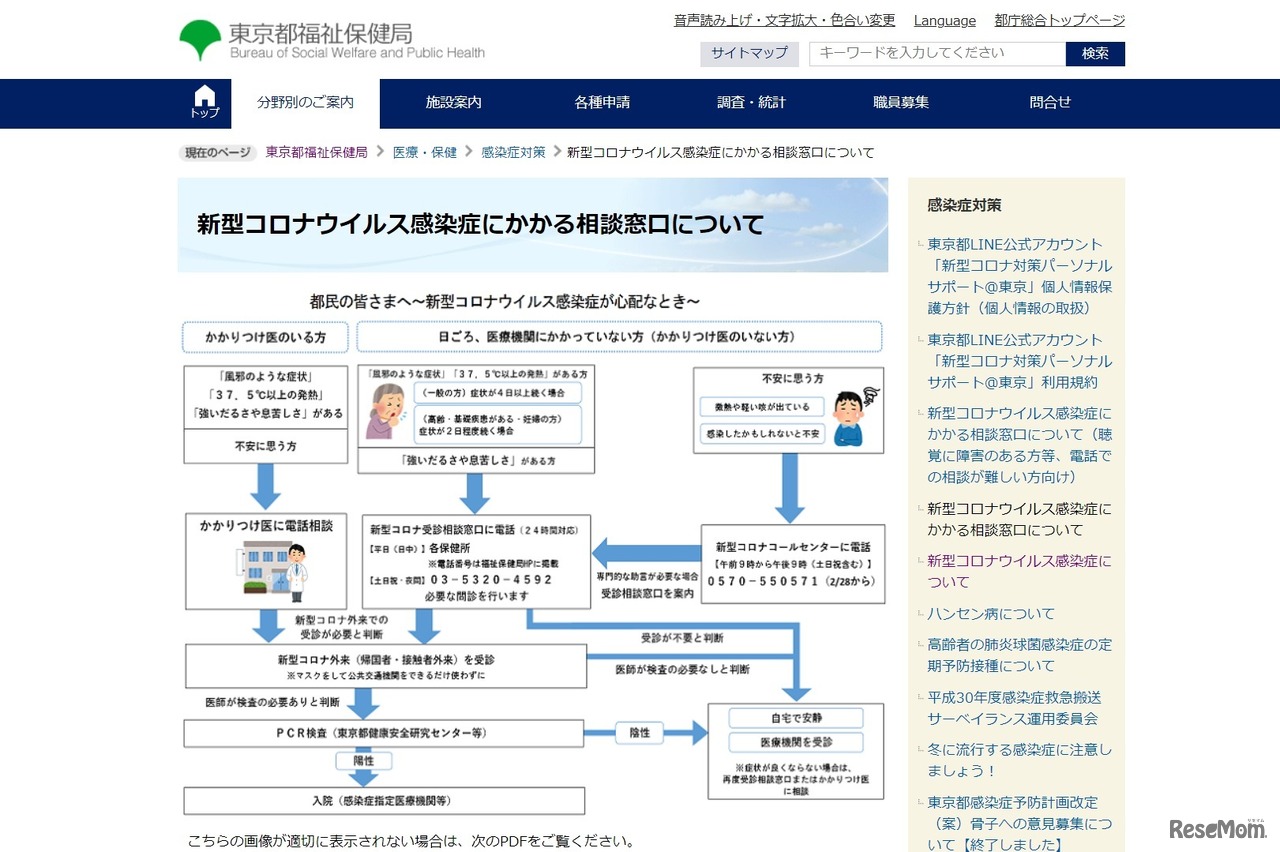
Task: Open the 分野別のご案内 menu
Action: click(306, 103)
